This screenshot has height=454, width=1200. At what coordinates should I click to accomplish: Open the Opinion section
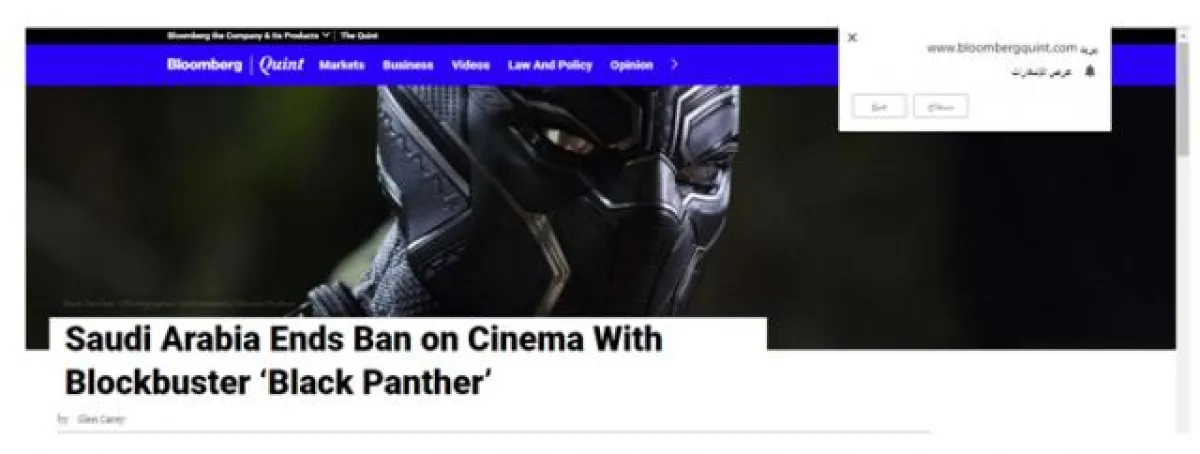631,65
